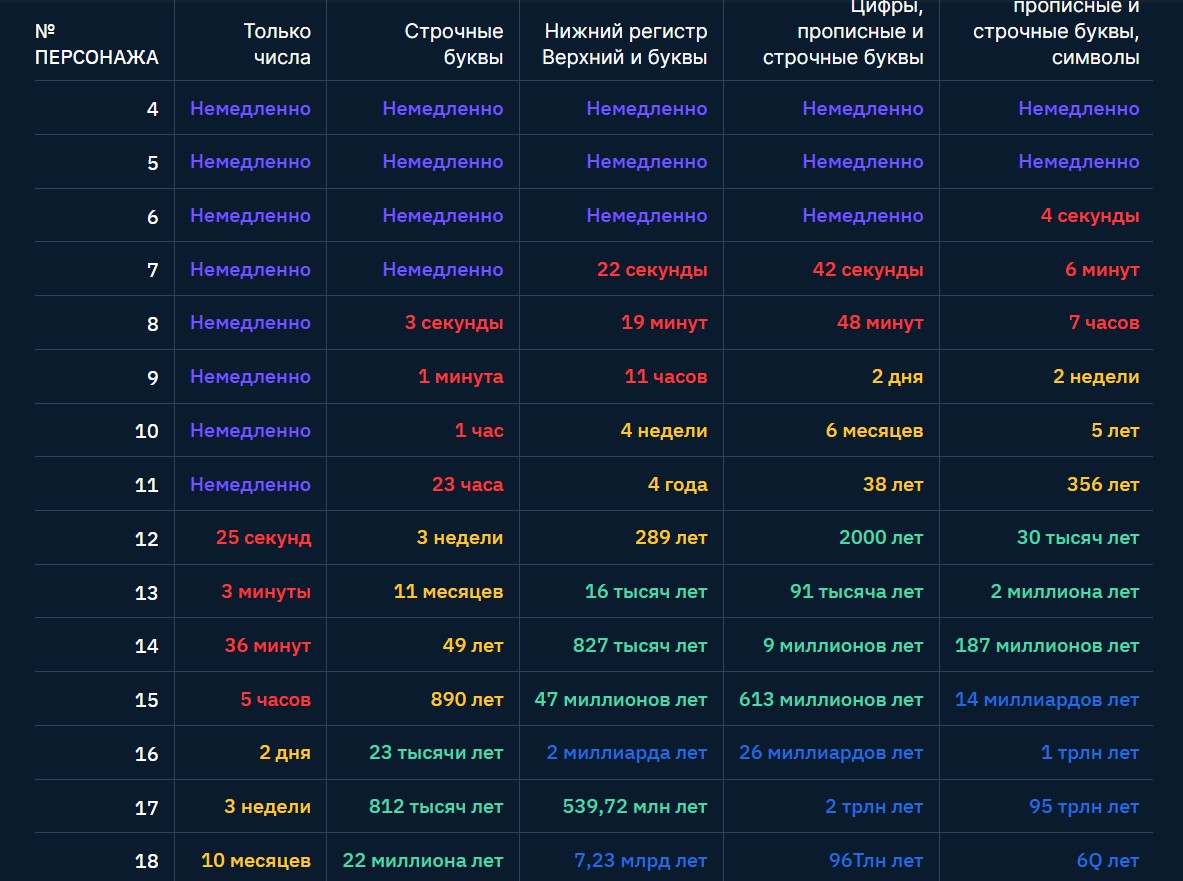Click the "Нижний регистр Верхний и буквы" header

pyautogui.click(x=624, y=45)
